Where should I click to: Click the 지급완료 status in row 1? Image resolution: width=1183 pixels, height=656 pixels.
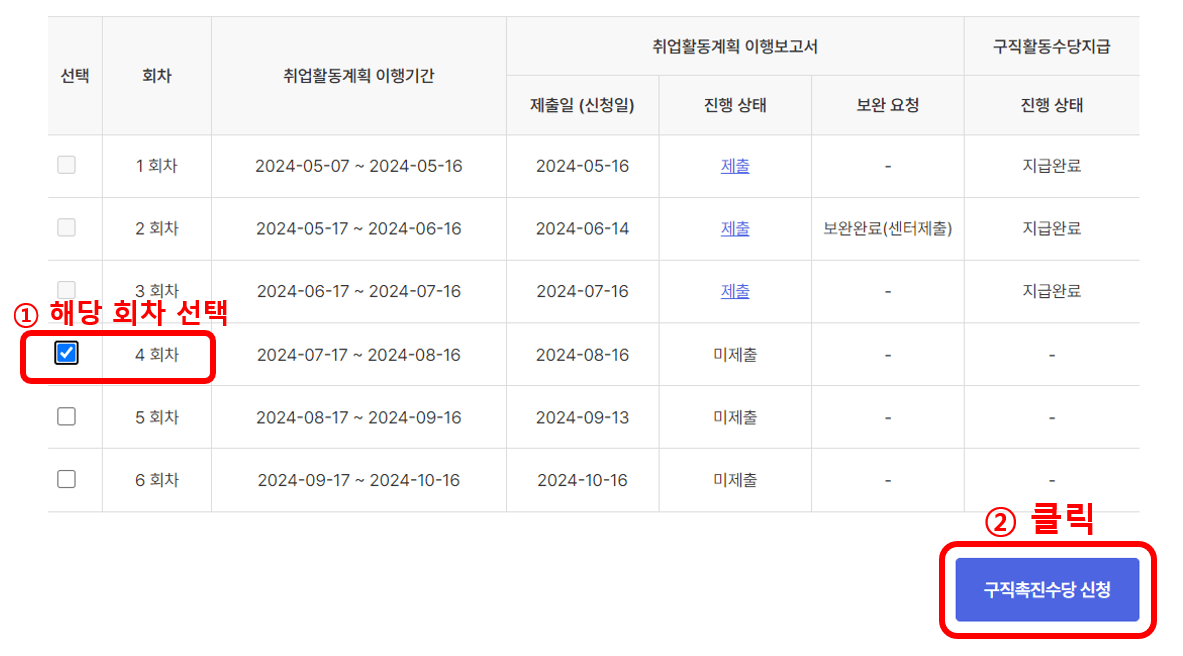[x=1051, y=165]
